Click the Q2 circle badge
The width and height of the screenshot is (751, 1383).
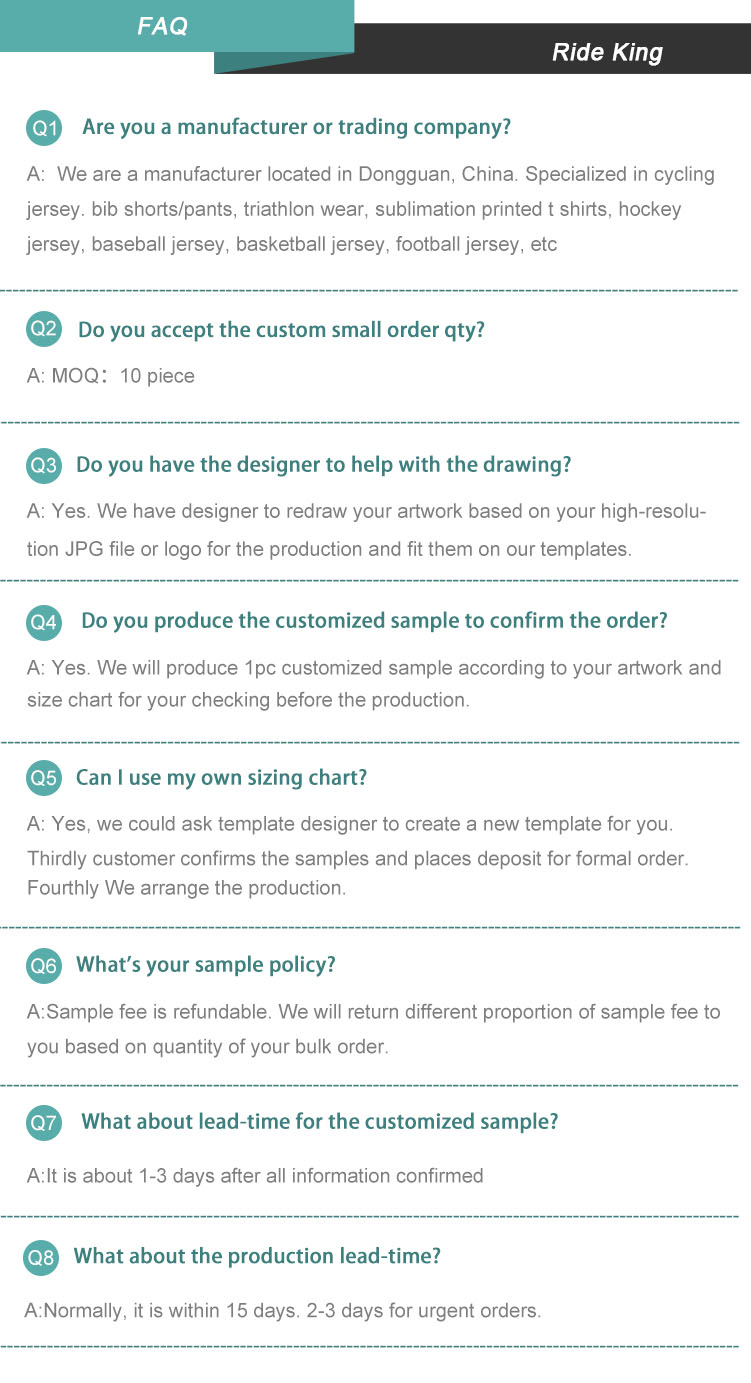[x=44, y=329]
